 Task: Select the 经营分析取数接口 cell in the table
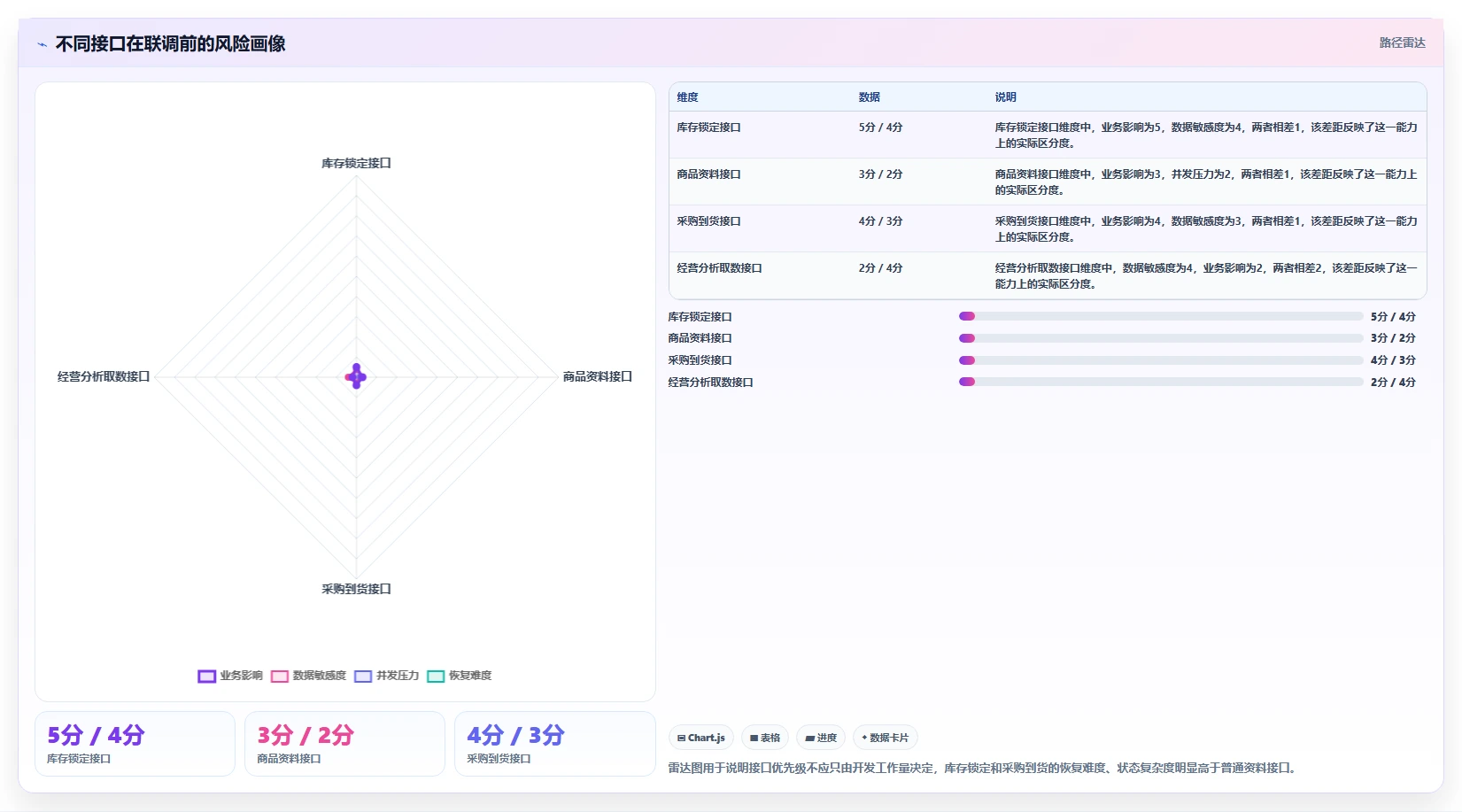[x=719, y=268]
